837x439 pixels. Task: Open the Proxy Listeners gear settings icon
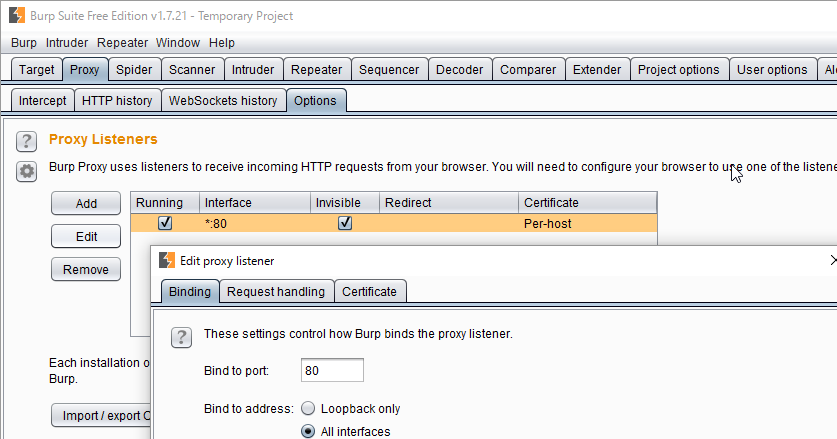point(26,171)
